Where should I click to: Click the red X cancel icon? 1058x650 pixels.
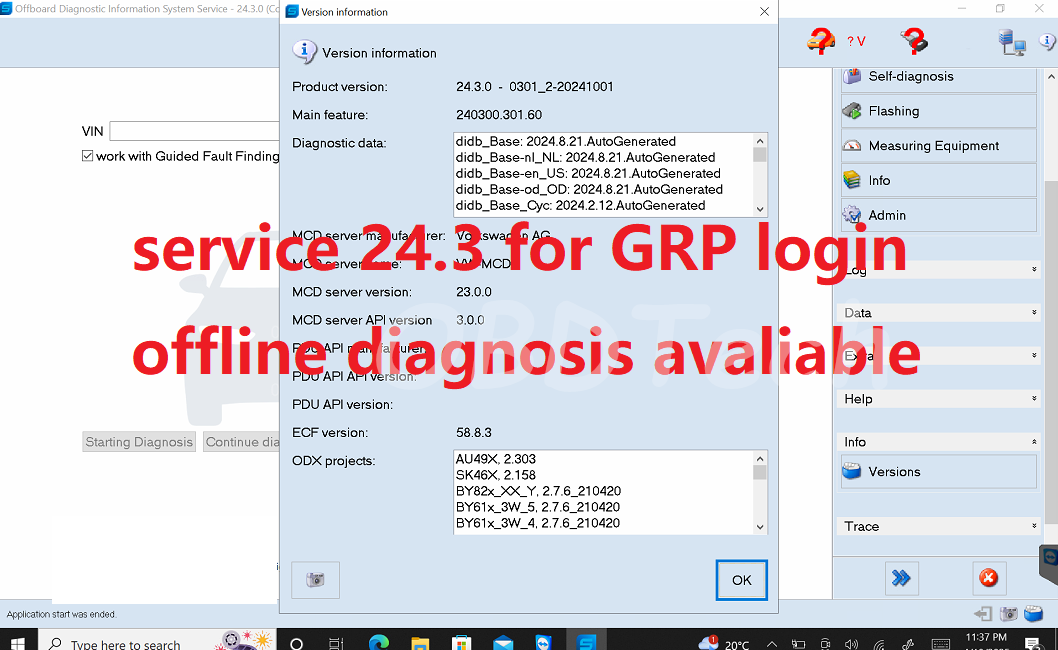tap(989, 578)
